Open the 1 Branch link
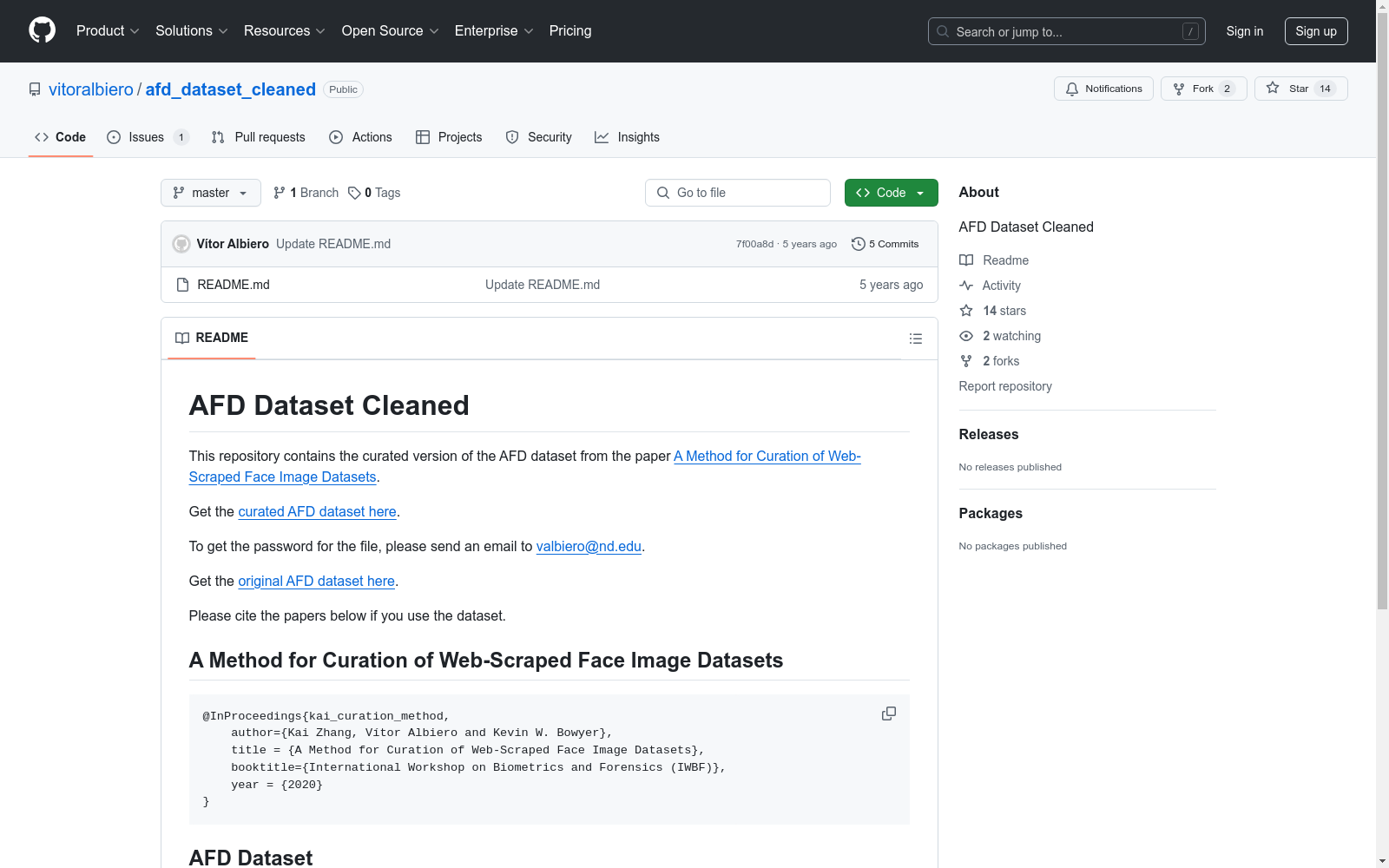This screenshot has width=1389, height=868. tap(306, 193)
